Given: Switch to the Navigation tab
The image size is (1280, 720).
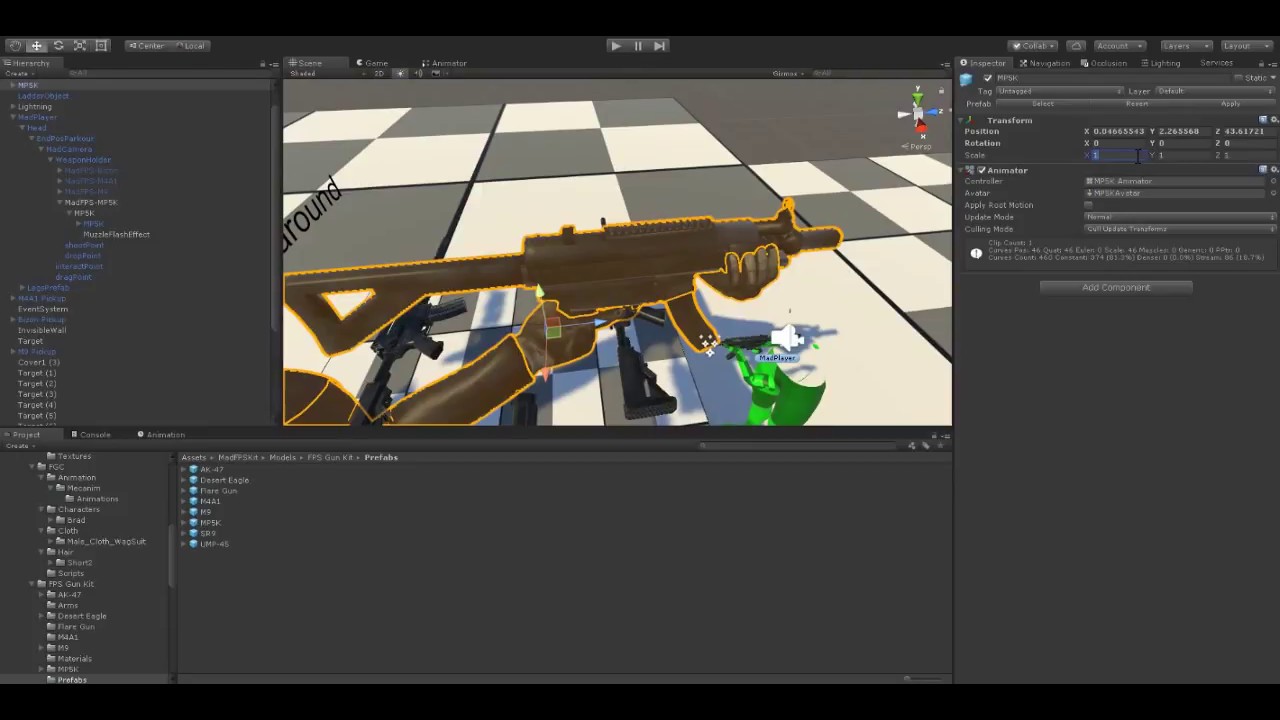Looking at the screenshot, I should (1045, 63).
